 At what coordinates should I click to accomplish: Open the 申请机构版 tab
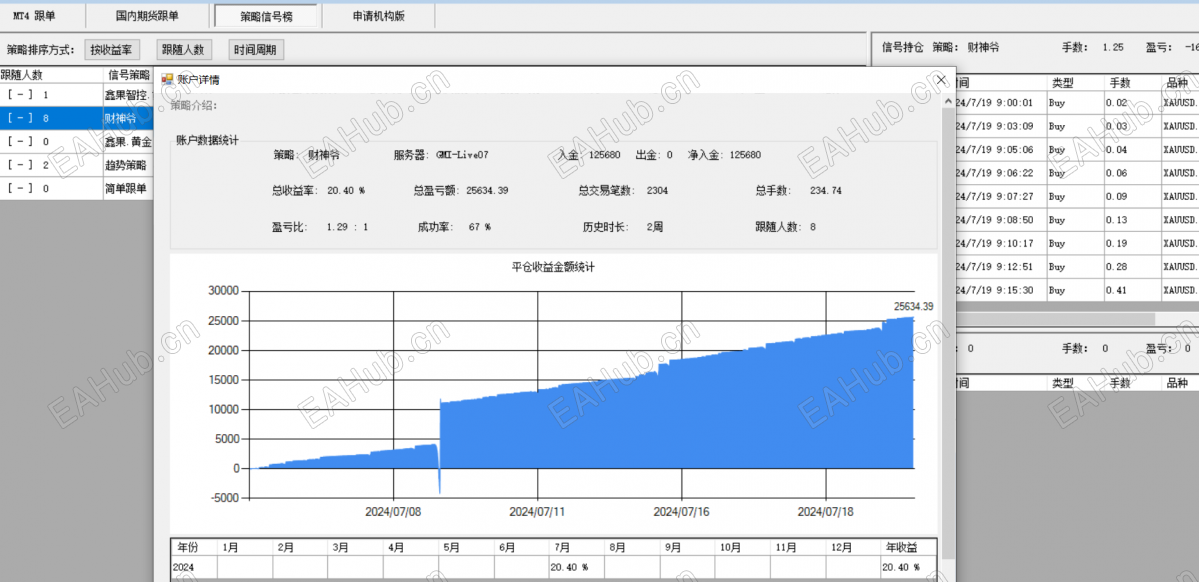[x=379, y=15]
